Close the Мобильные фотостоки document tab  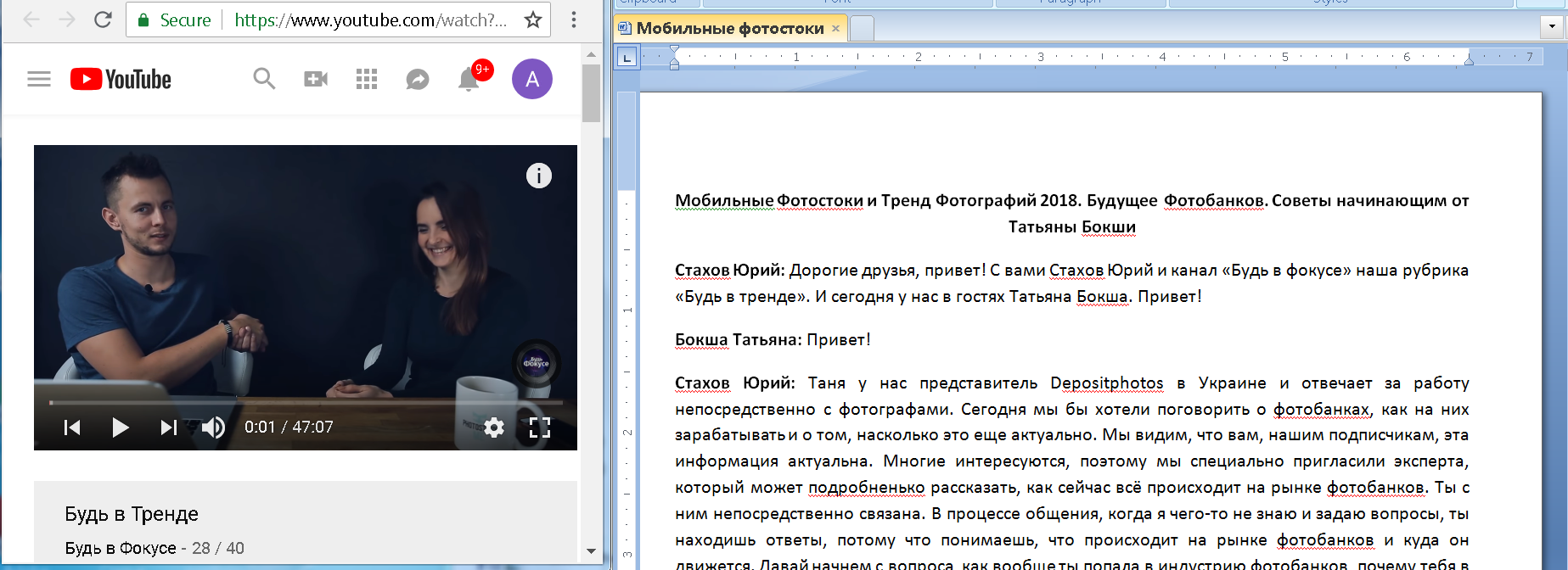click(x=835, y=29)
